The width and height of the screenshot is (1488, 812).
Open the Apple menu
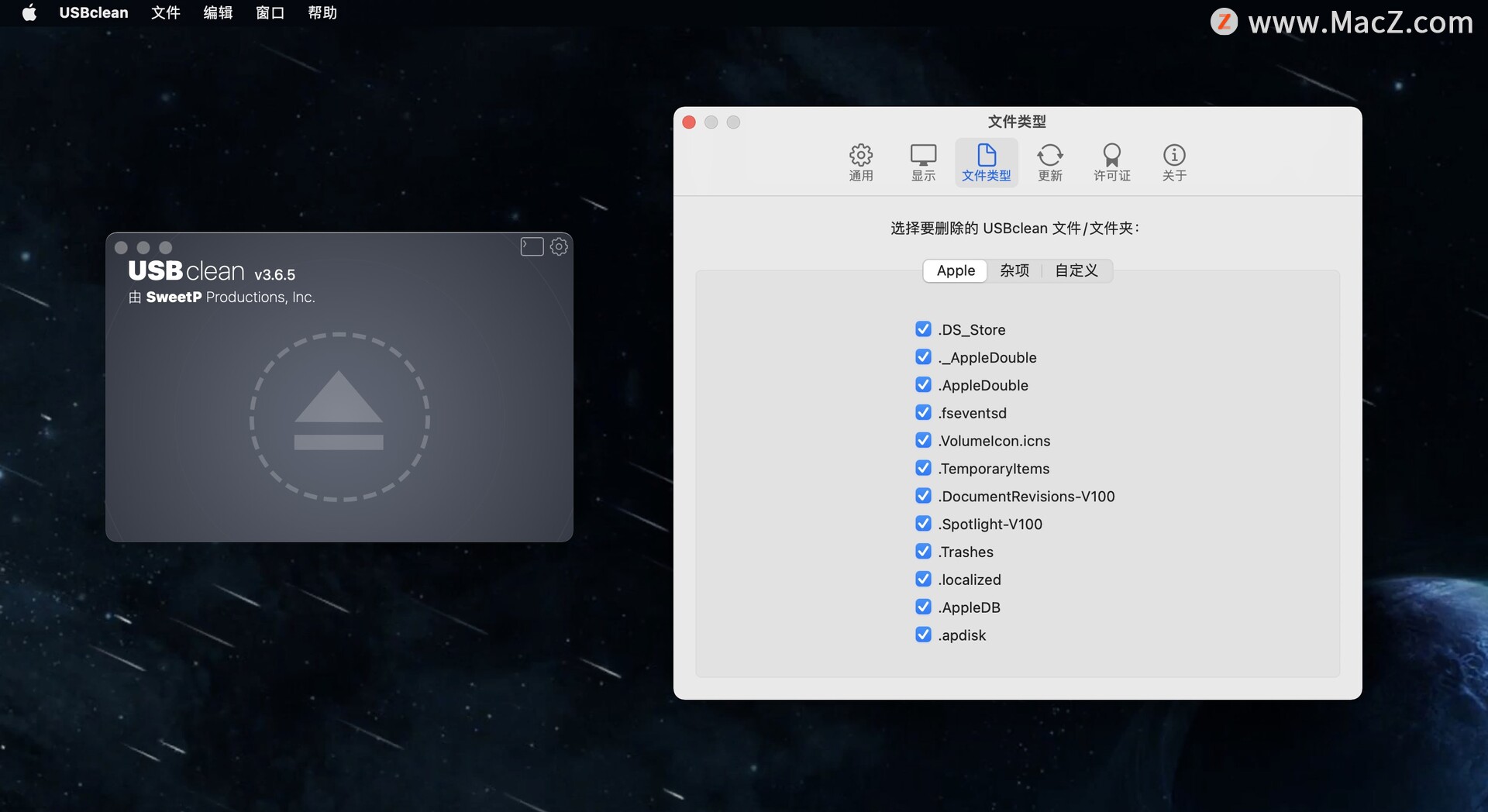pyautogui.click(x=29, y=12)
